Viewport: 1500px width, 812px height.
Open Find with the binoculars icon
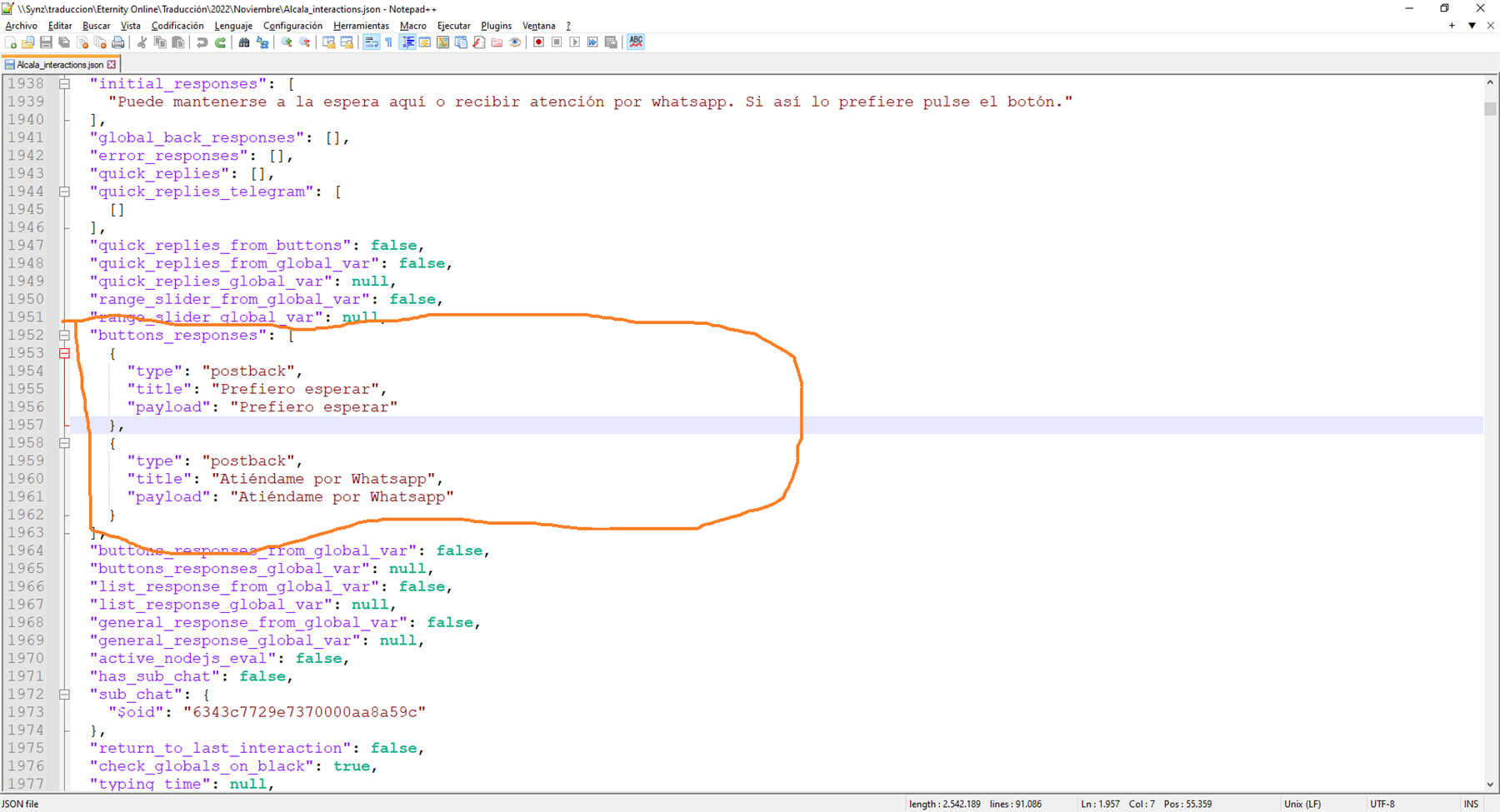[244, 42]
